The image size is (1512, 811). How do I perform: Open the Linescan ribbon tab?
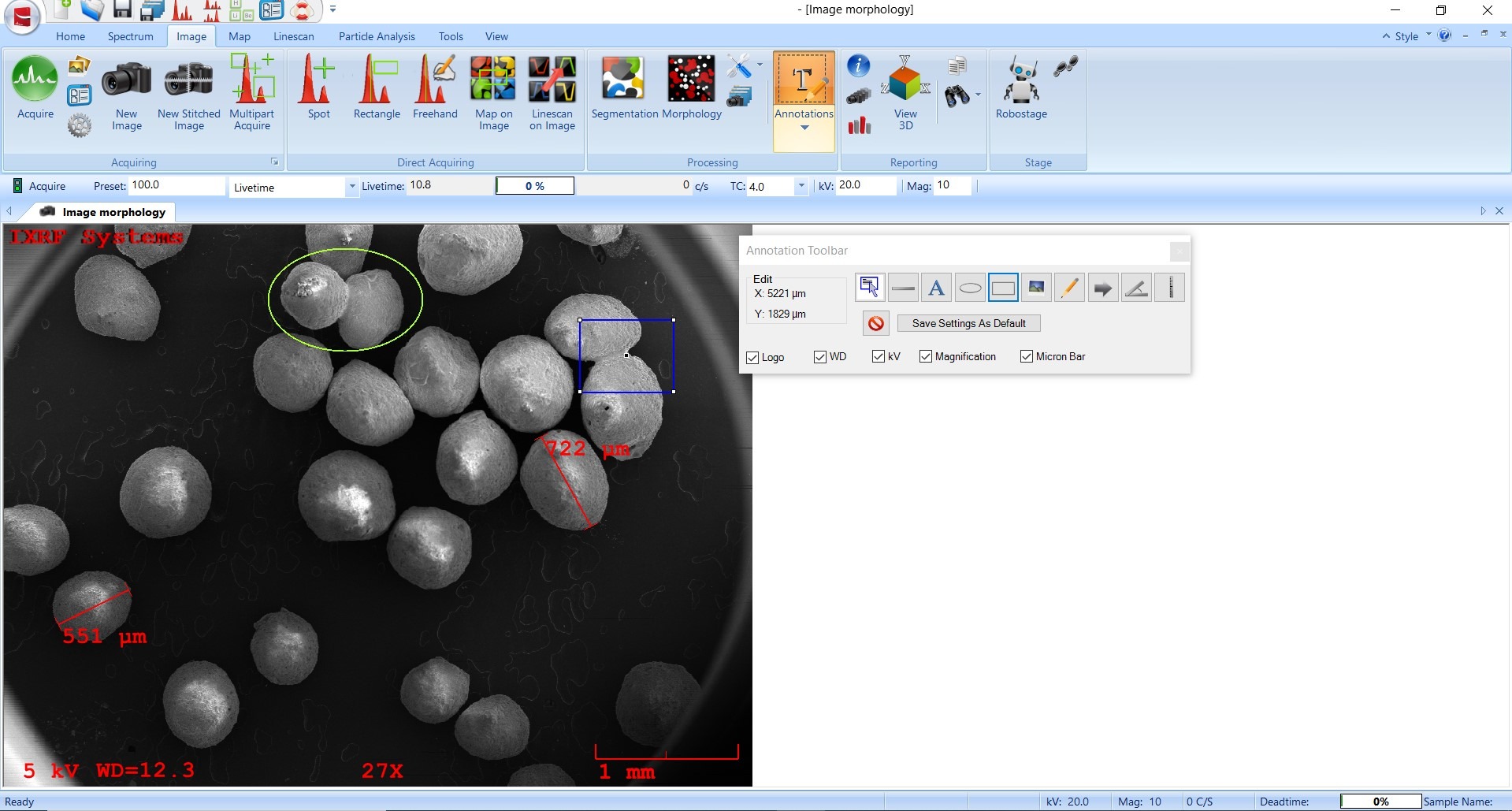pyautogui.click(x=293, y=36)
